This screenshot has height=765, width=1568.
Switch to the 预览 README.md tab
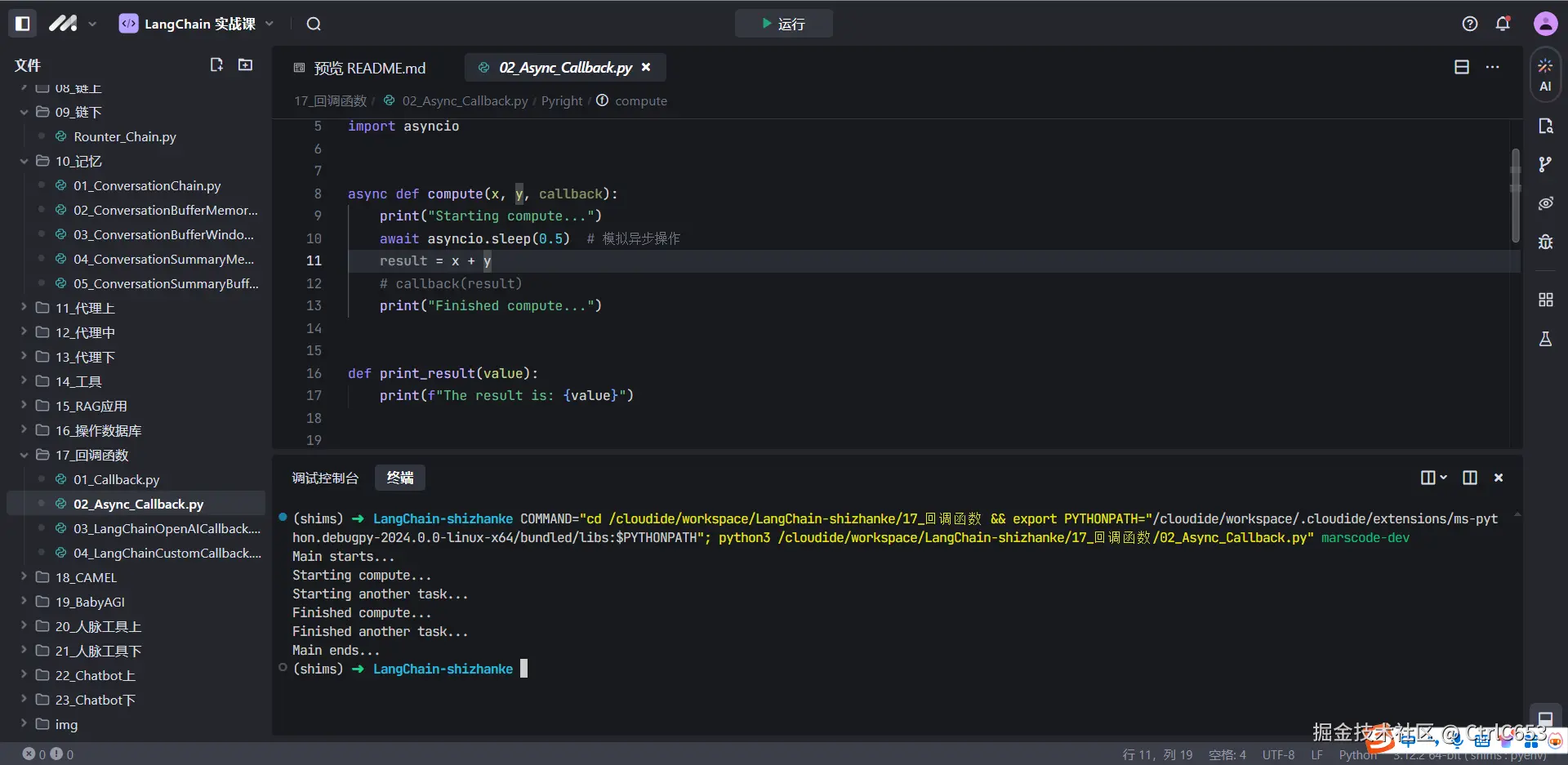pos(360,68)
